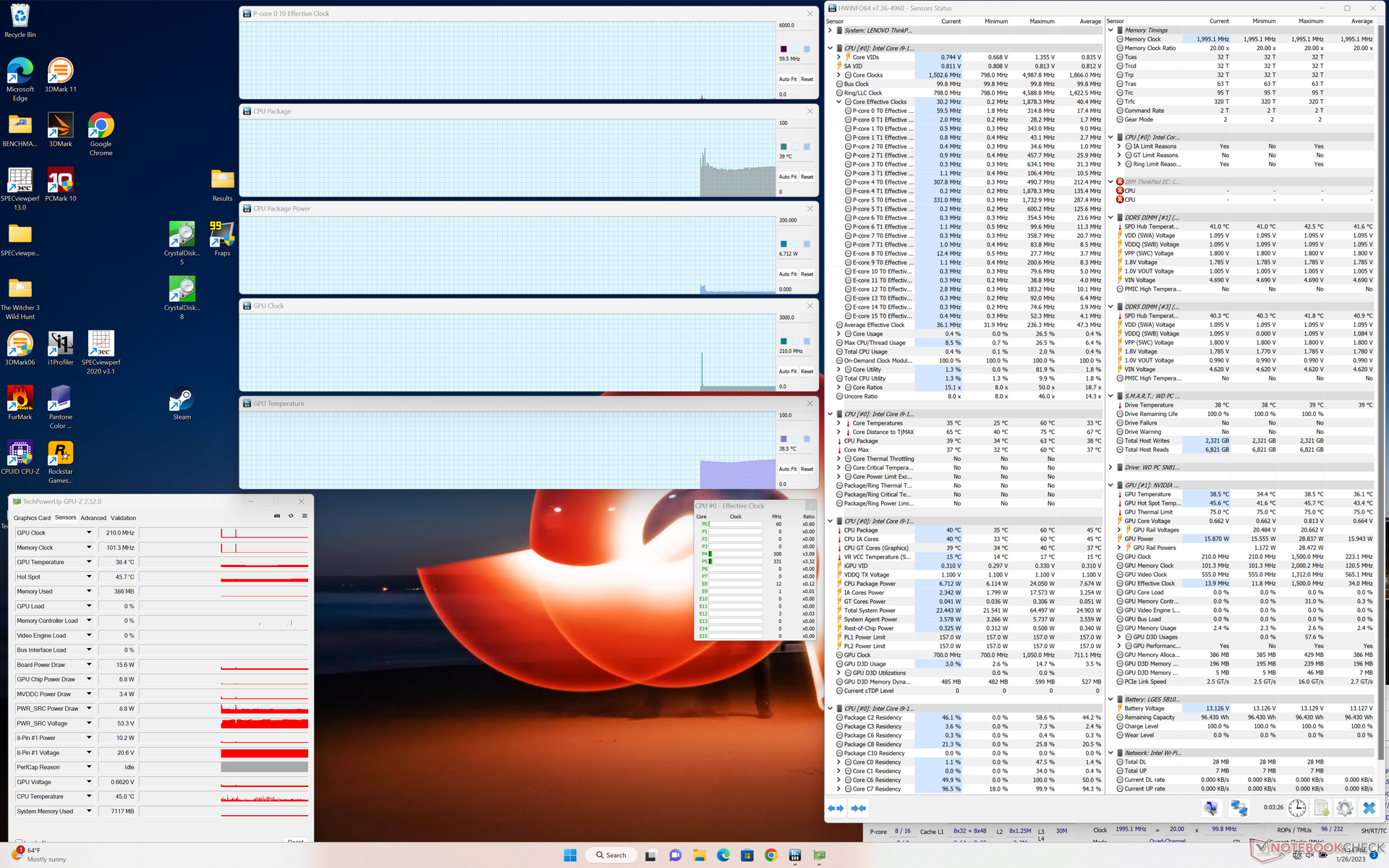
Task: Close the GPU Clock graph window
Action: click(810, 306)
